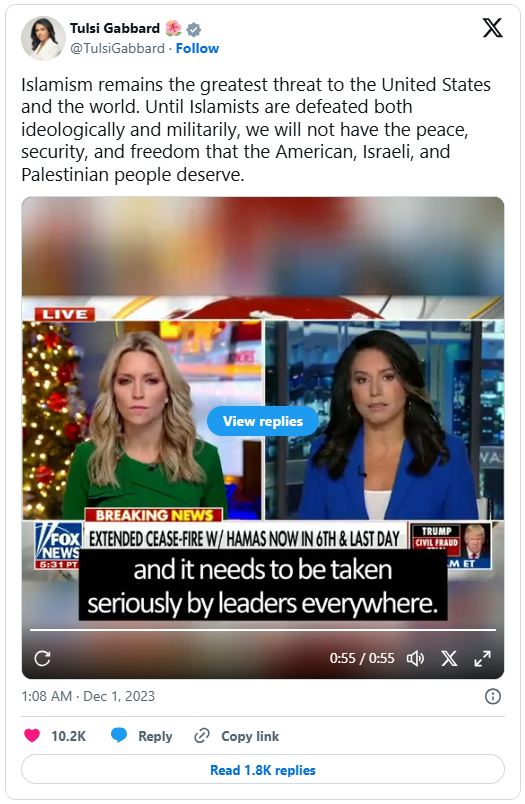Click the blue reply speech bubble icon
525x804 pixels.
[119, 735]
